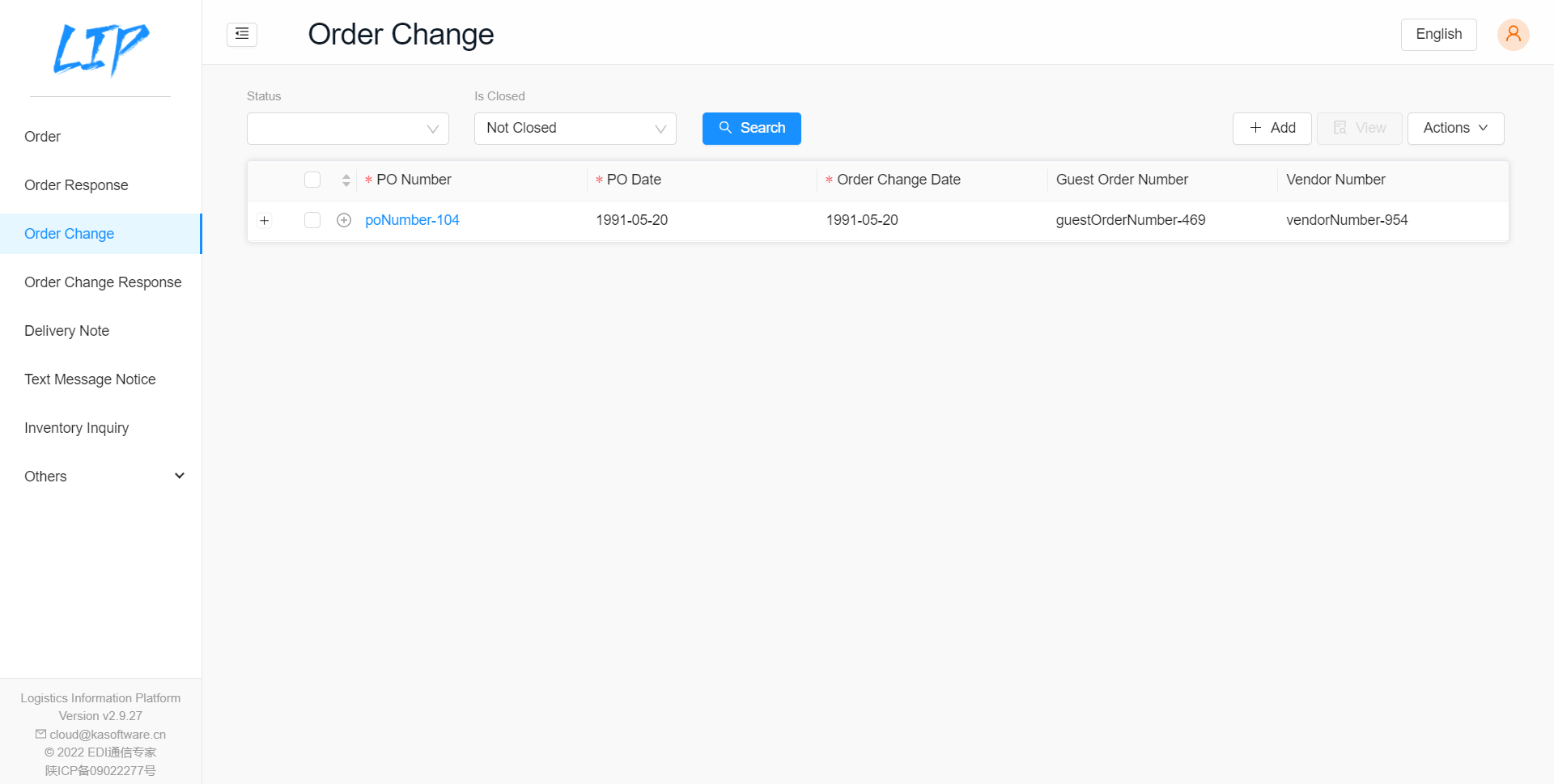Viewport: 1554px width, 784px height.
Task: Open Delivery Note menu item
Action: click(x=66, y=331)
